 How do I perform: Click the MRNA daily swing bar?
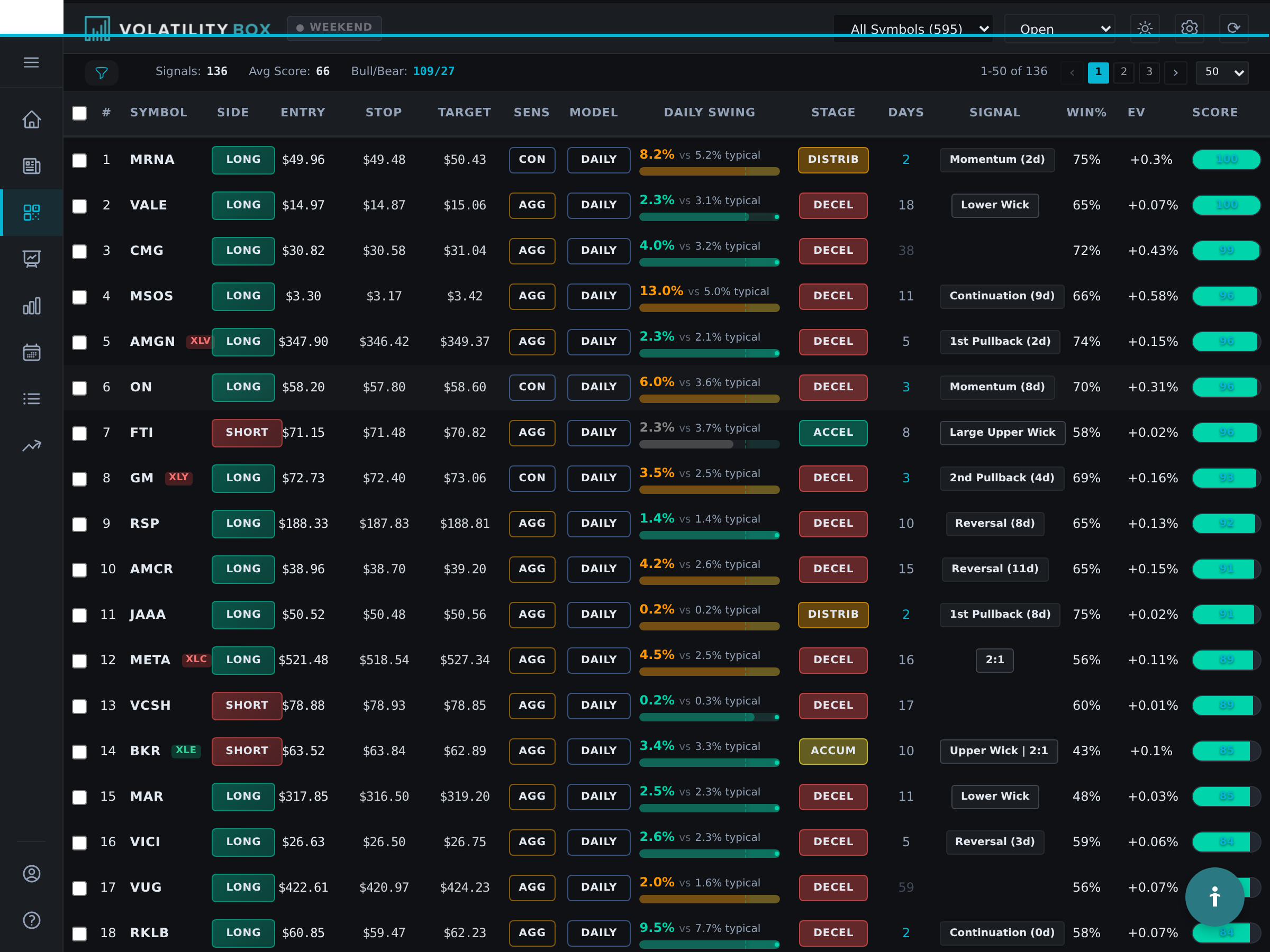coord(709,171)
